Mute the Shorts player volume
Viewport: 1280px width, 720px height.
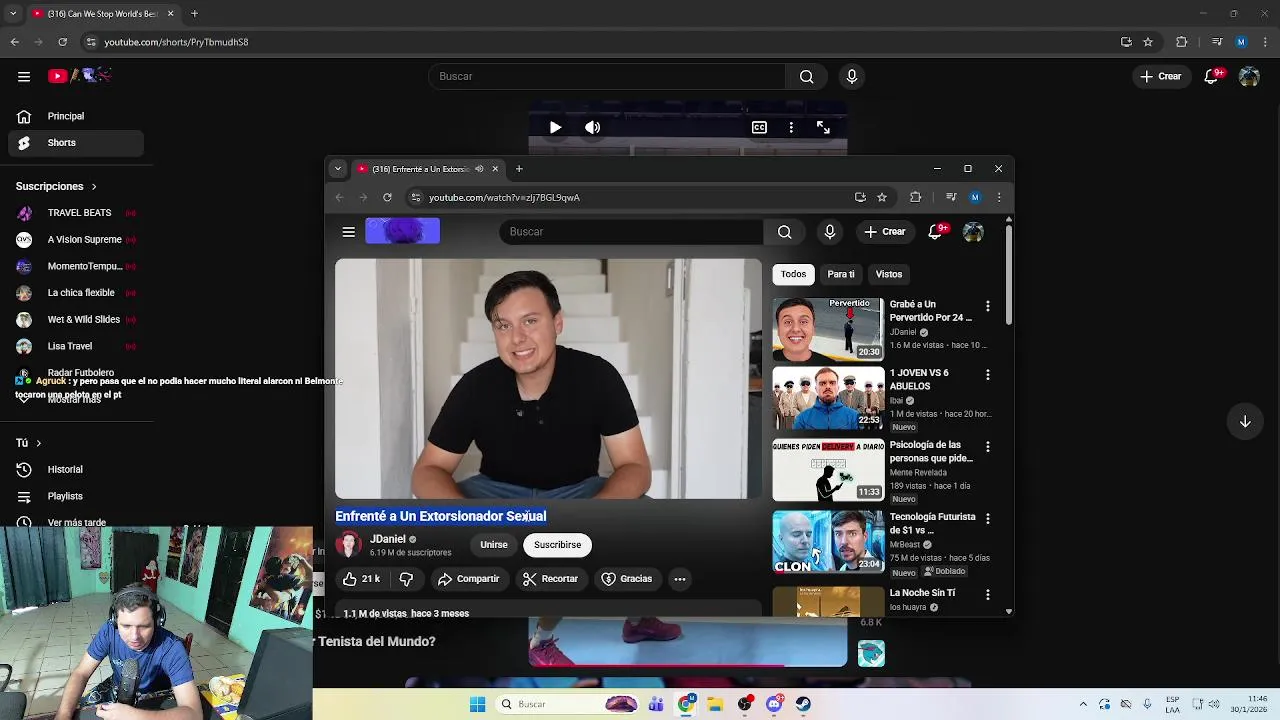pyautogui.click(x=593, y=127)
